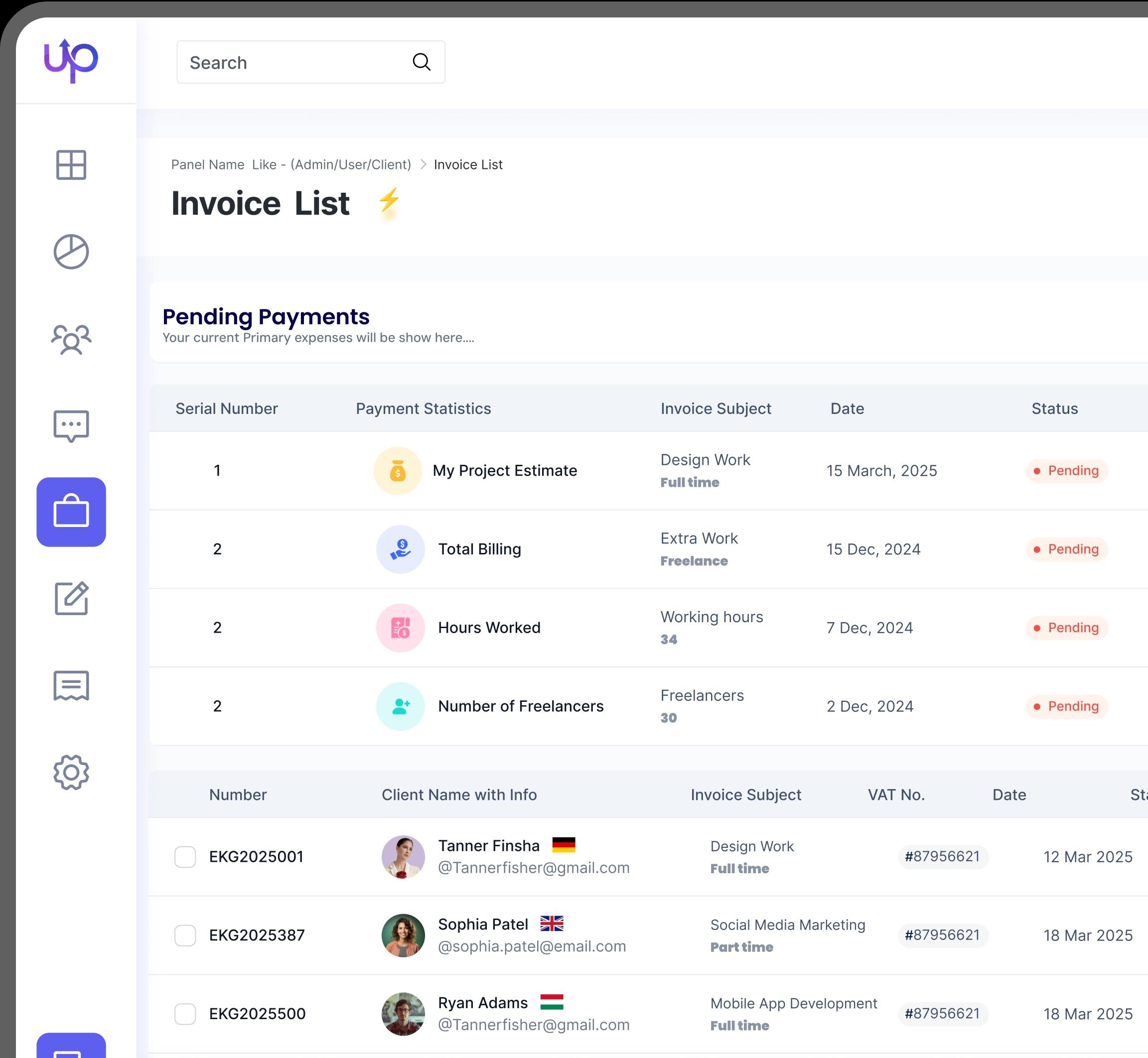Click the magnifier search icon
The height and width of the screenshot is (1058, 1148).
click(422, 62)
